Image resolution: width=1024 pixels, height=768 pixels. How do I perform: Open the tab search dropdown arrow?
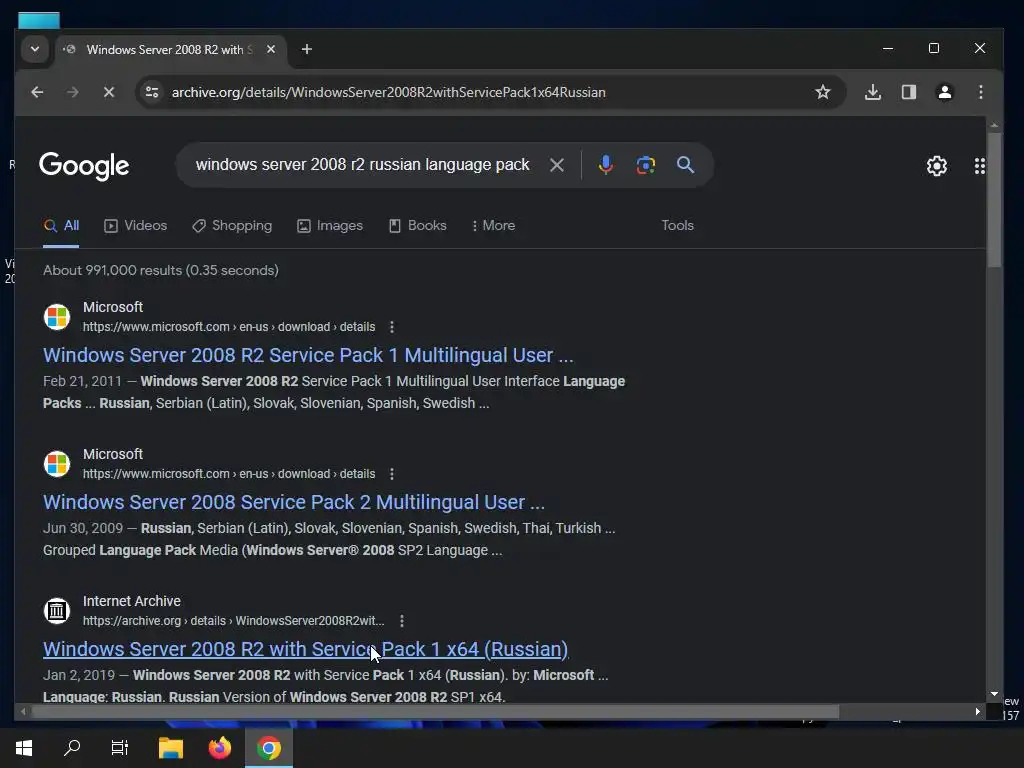click(x=35, y=50)
